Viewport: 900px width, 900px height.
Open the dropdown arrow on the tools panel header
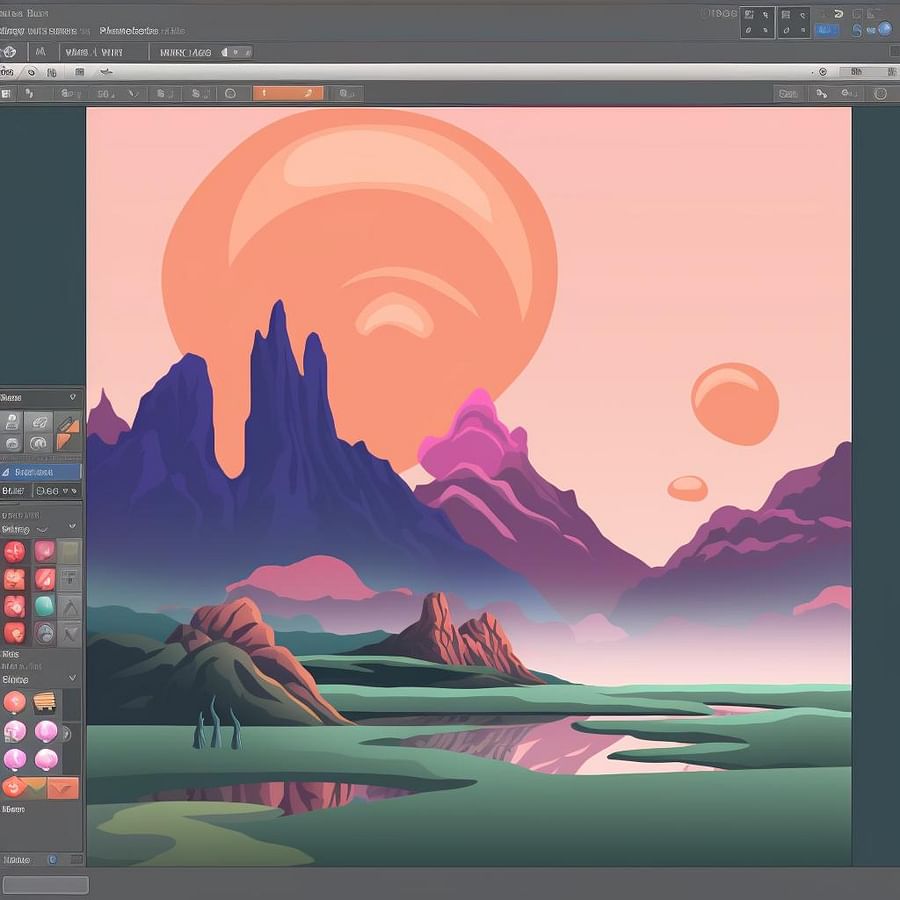[x=73, y=397]
